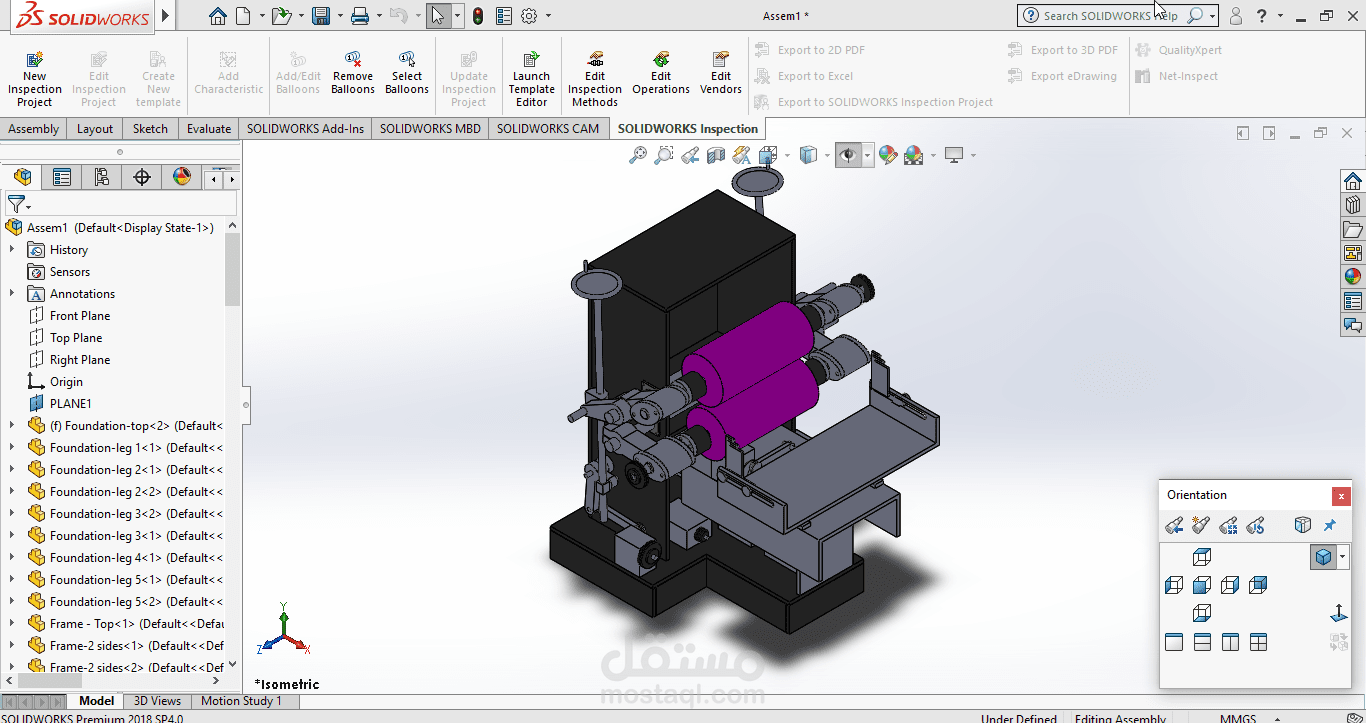Select Two View Horizontal viewport layout

1202,642
